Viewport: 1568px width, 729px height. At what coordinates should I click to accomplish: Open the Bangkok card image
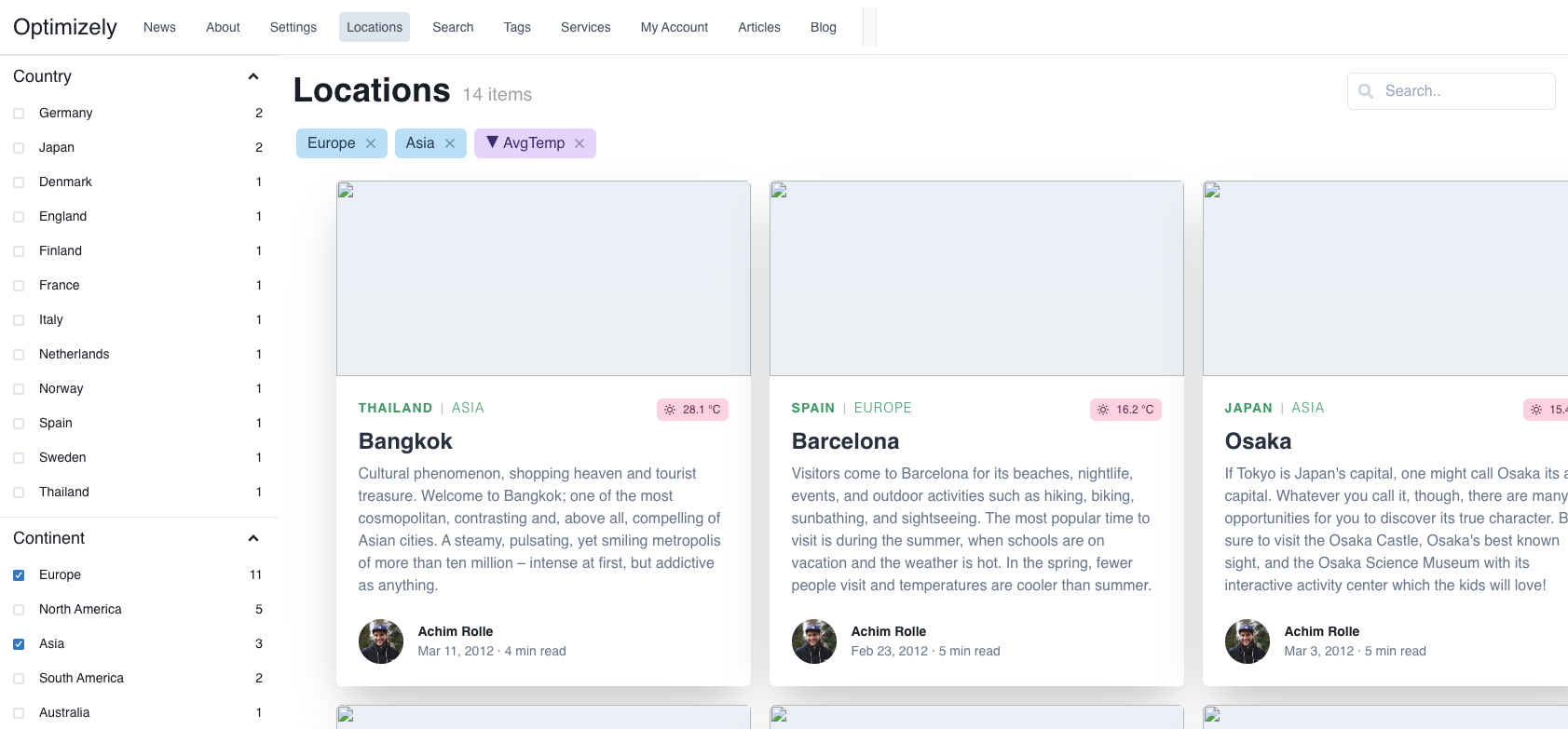pyautogui.click(x=543, y=278)
